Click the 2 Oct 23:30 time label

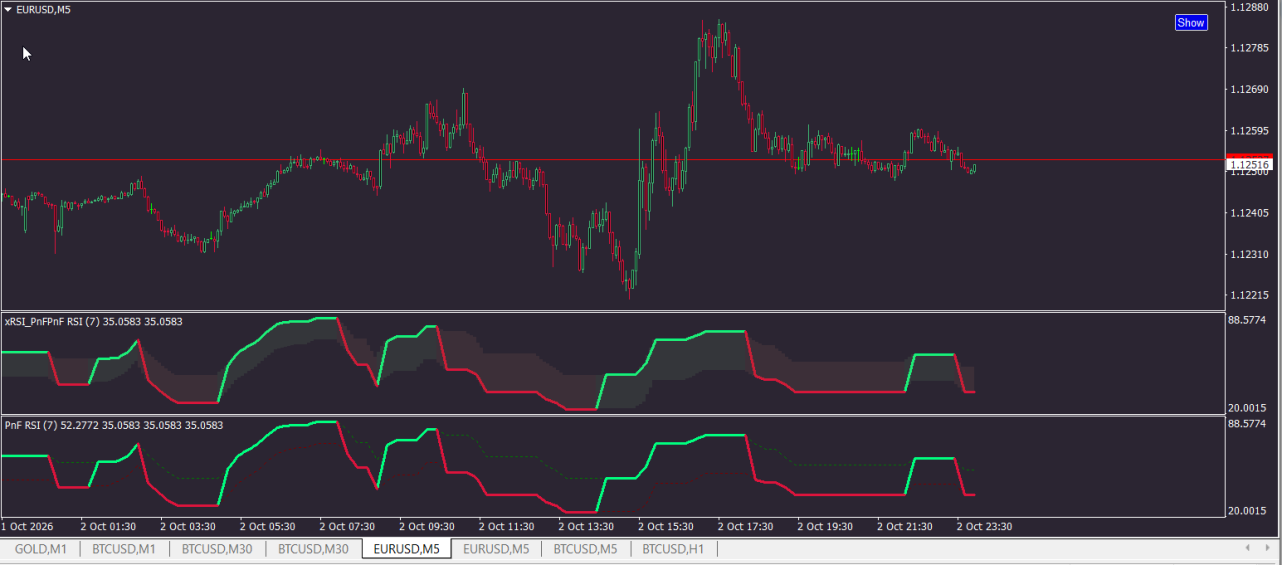[984, 526]
